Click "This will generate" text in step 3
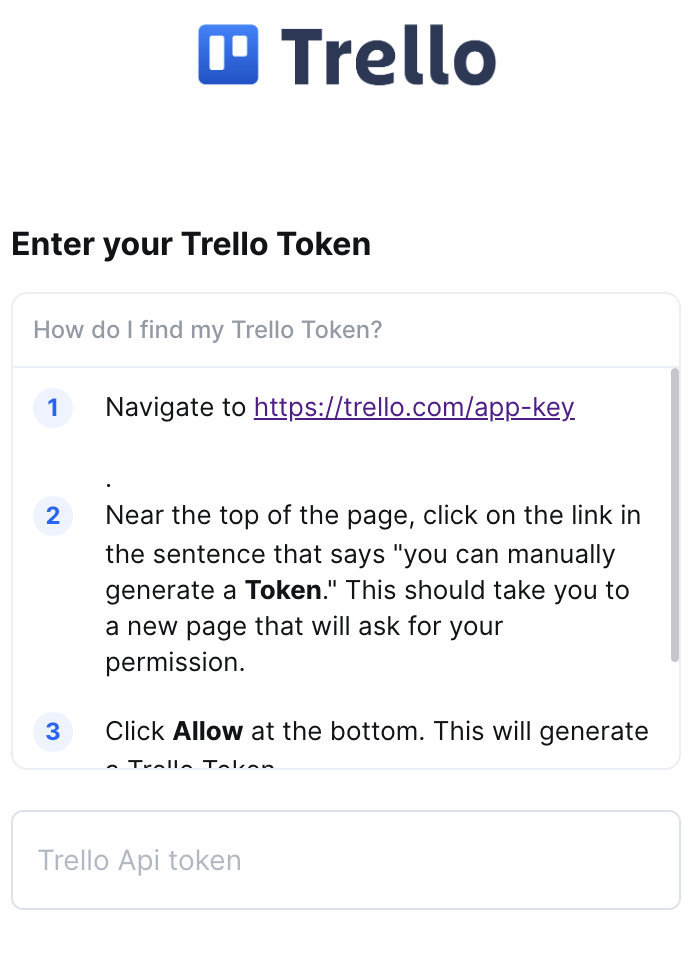The height and width of the screenshot is (960, 696). (x=540, y=732)
